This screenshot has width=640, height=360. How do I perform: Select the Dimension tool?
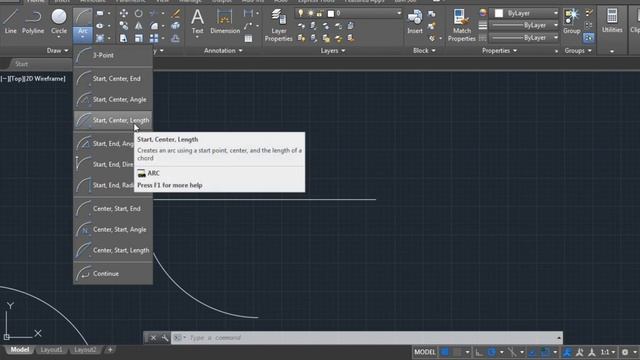coord(225,21)
